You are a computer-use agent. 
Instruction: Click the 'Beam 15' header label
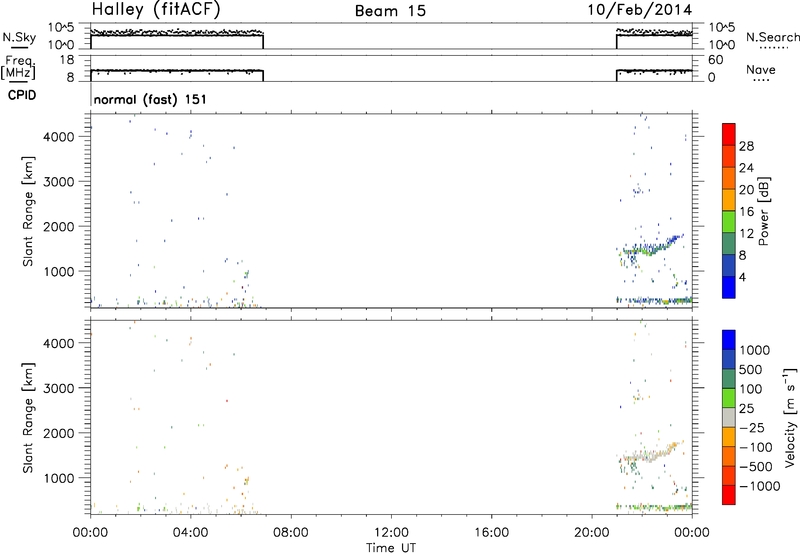point(390,11)
